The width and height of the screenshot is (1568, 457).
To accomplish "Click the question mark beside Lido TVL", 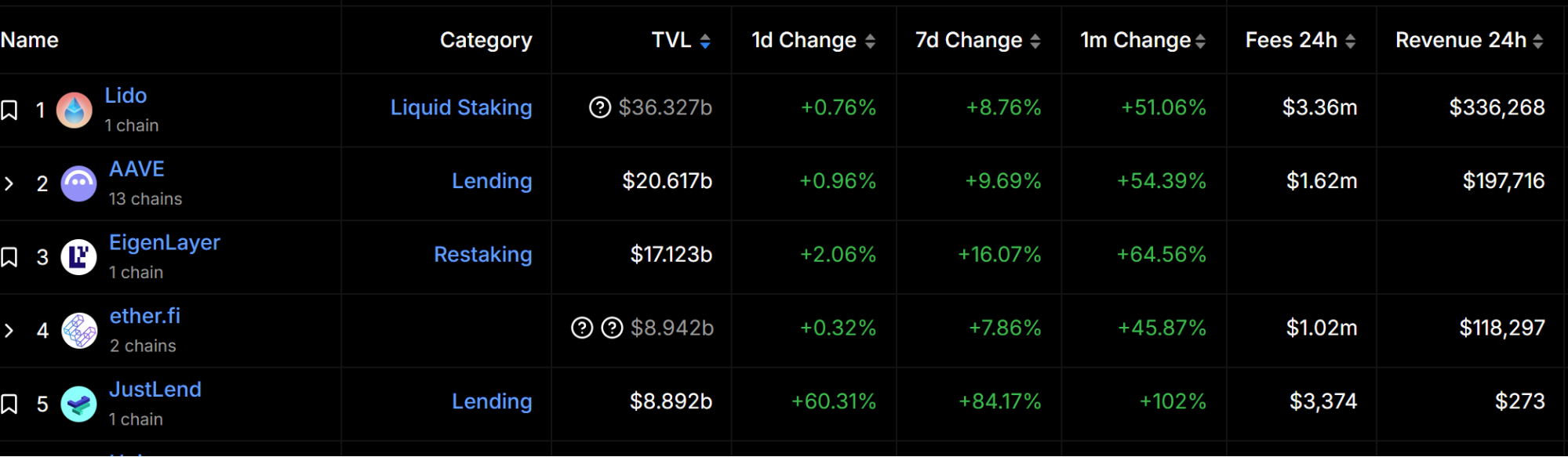I will [x=600, y=107].
